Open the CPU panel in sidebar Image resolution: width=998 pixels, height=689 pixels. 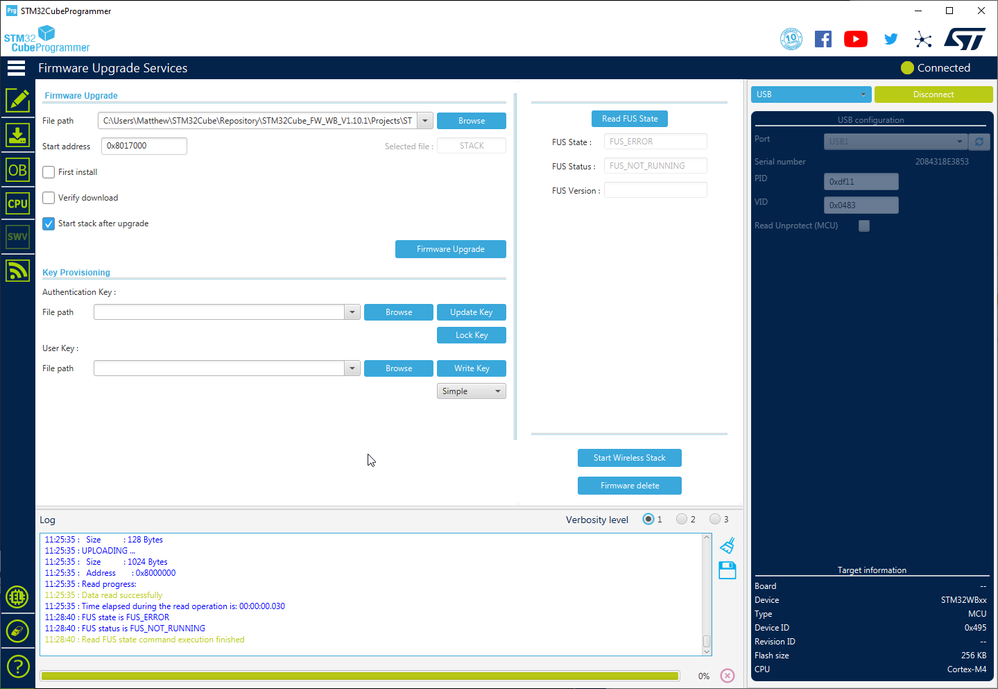pos(17,204)
